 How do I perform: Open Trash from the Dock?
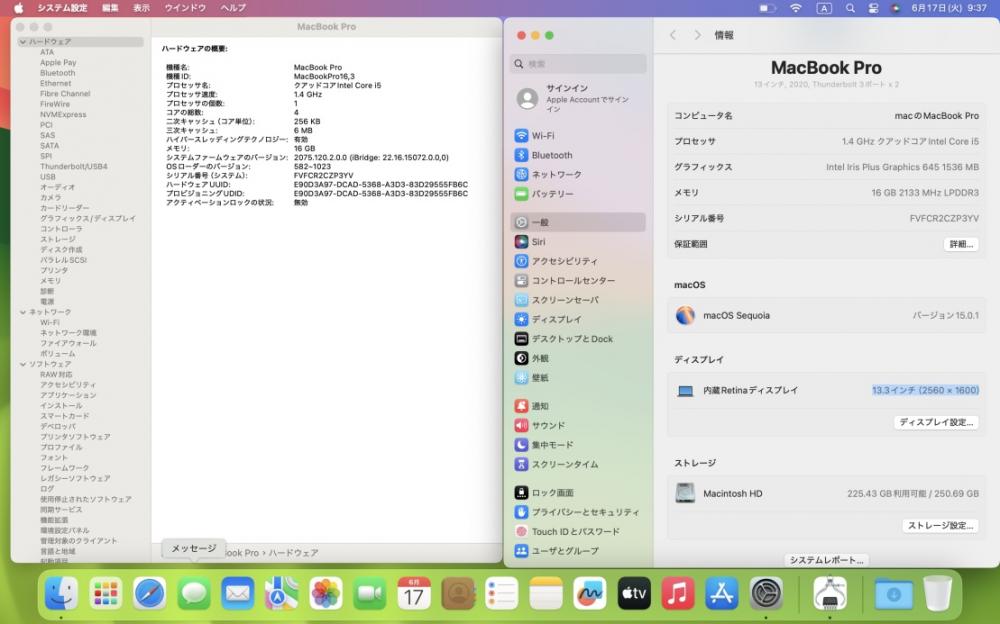[938, 593]
